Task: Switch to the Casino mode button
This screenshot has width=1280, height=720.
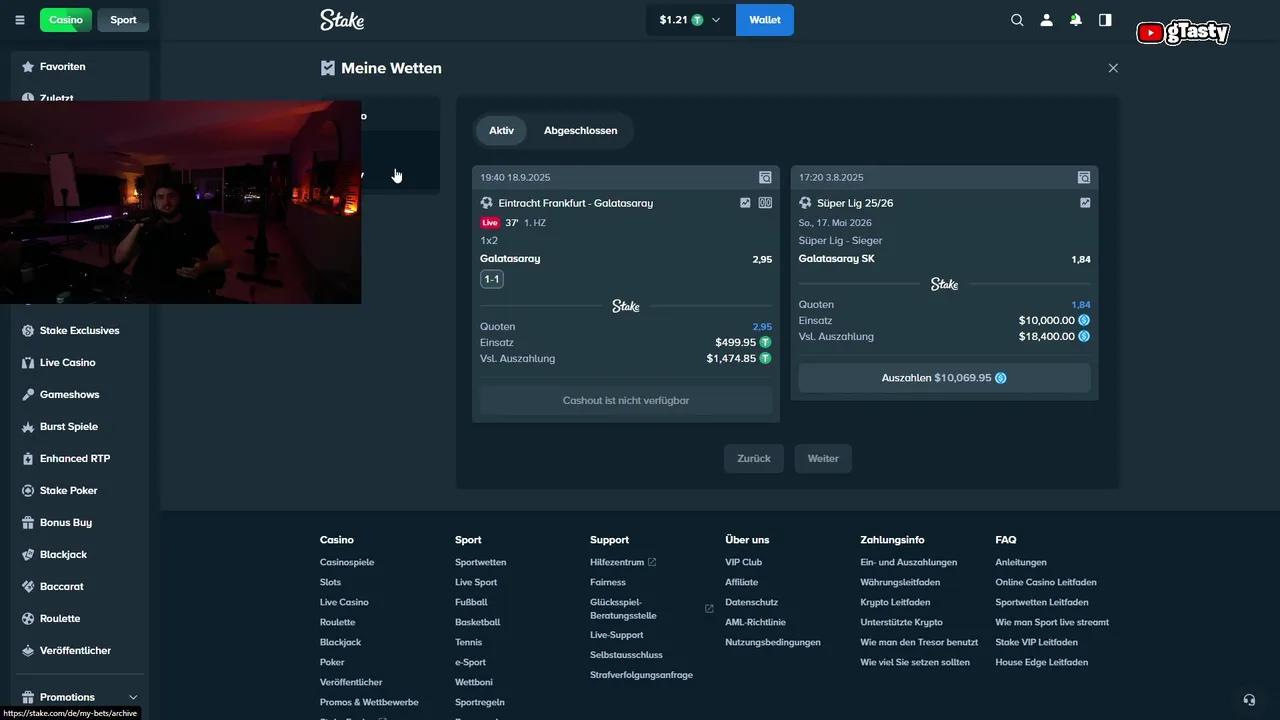Action: (66, 20)
